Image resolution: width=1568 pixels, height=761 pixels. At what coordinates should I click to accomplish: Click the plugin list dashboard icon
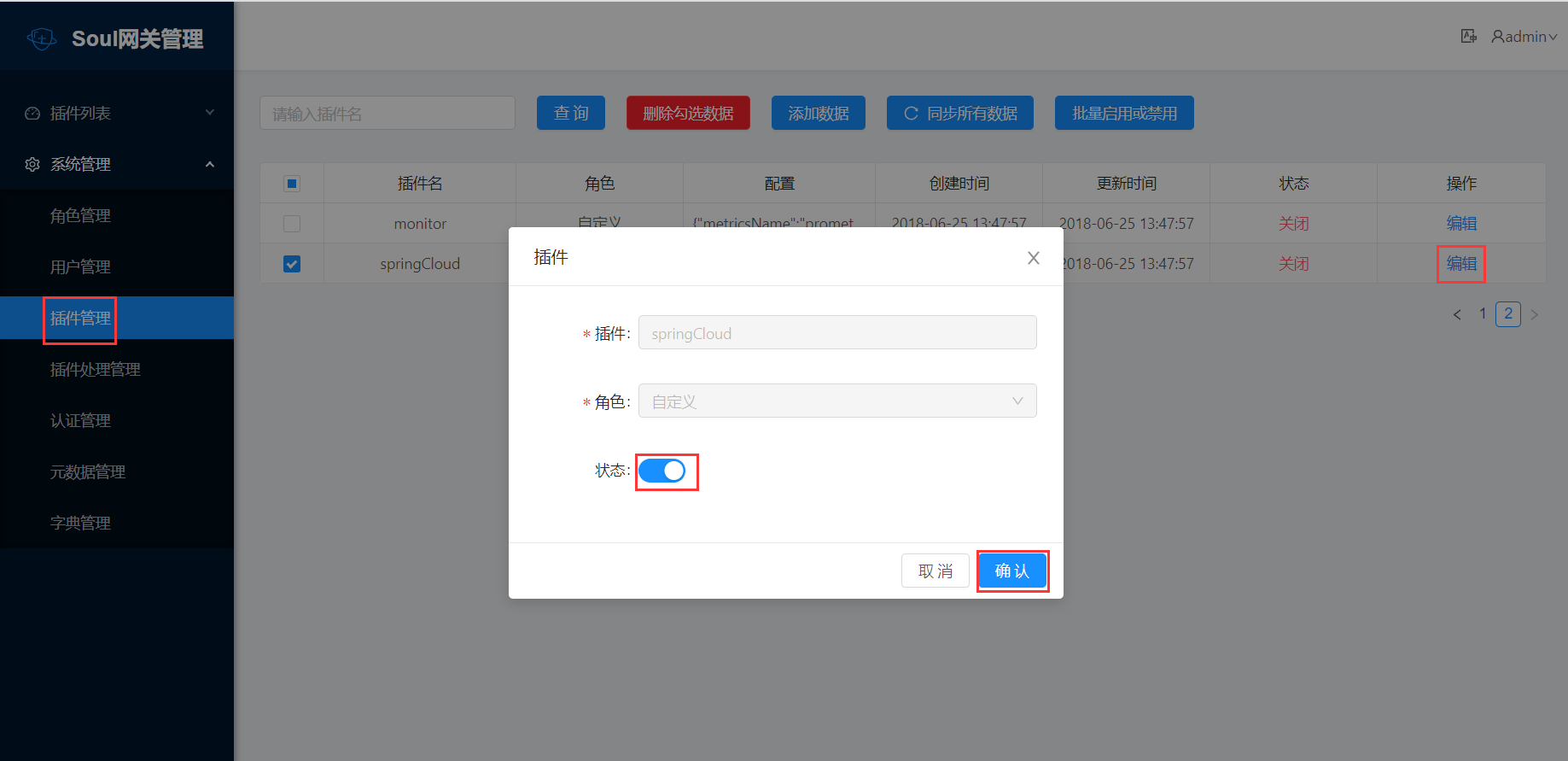click(32, 113)
